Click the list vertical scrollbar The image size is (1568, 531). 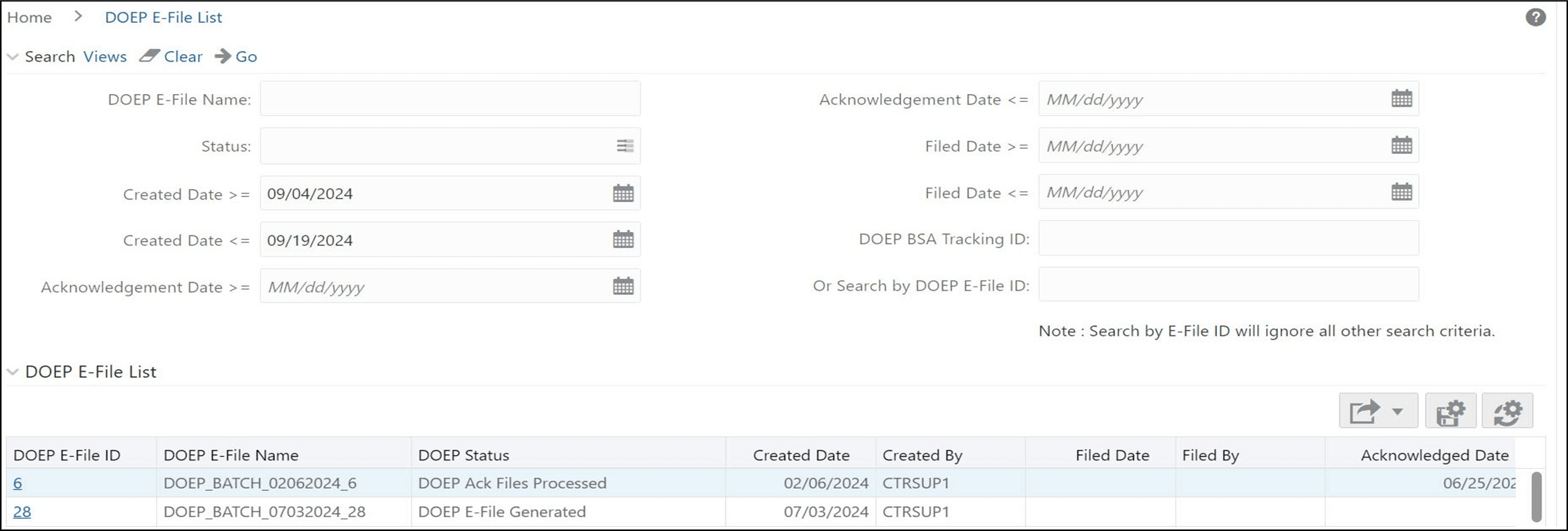click(x=1536, y=496)
